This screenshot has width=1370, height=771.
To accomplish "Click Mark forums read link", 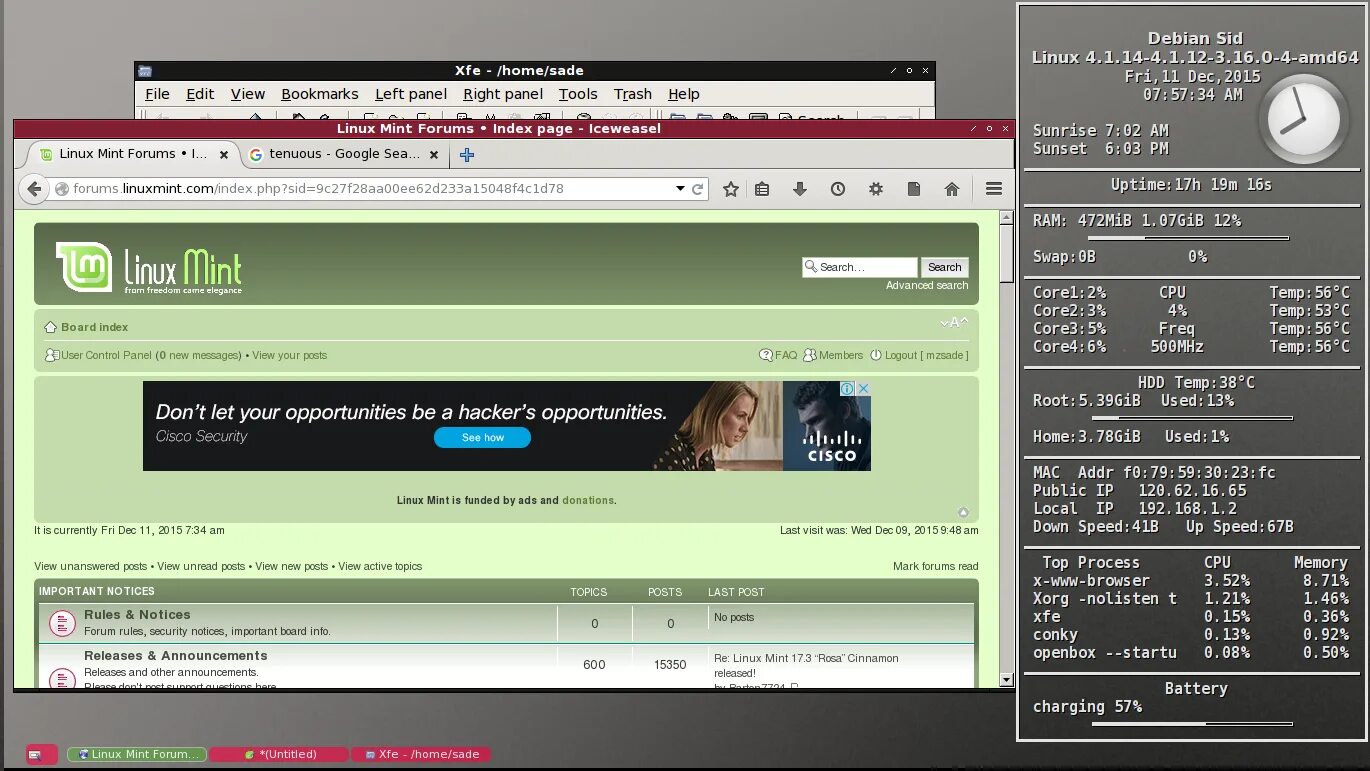I will 936,566.
